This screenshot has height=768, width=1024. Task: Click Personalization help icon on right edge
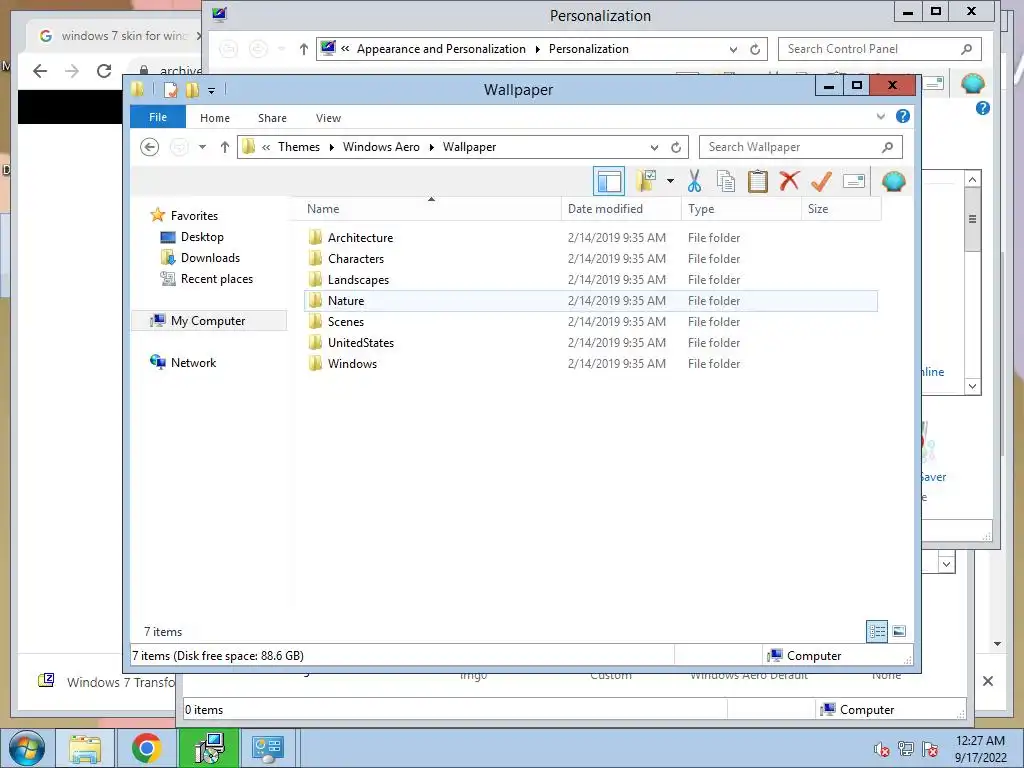982,108
